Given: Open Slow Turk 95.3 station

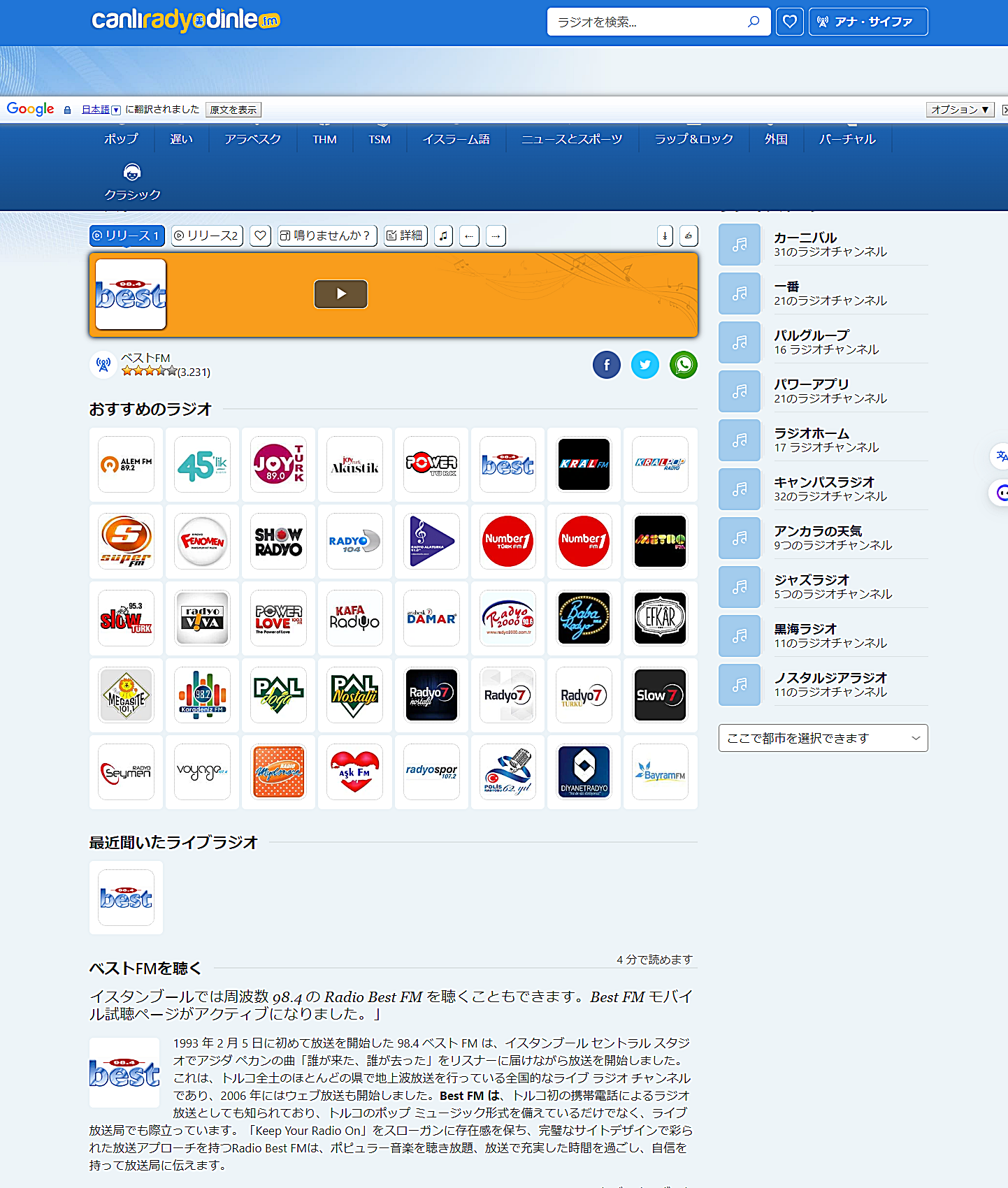Looking at the screenshot, I should click(x=127, y=618).
